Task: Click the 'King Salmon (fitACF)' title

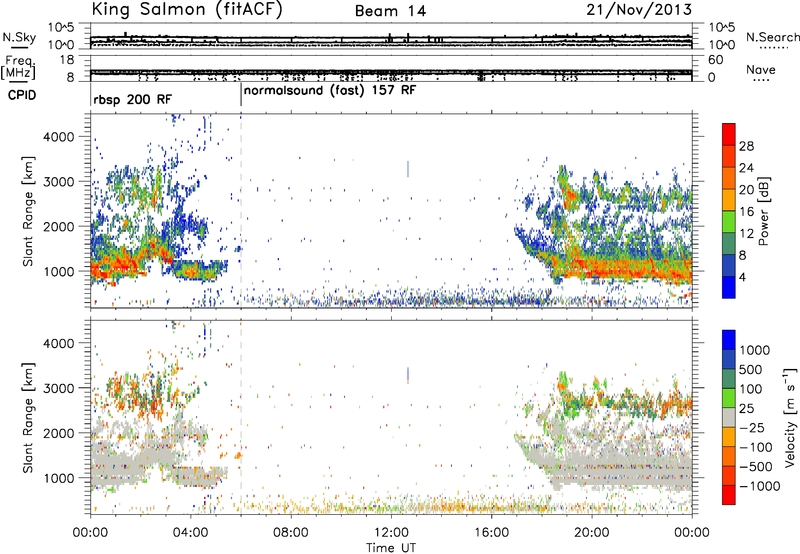Action: [x=187, y=9]
